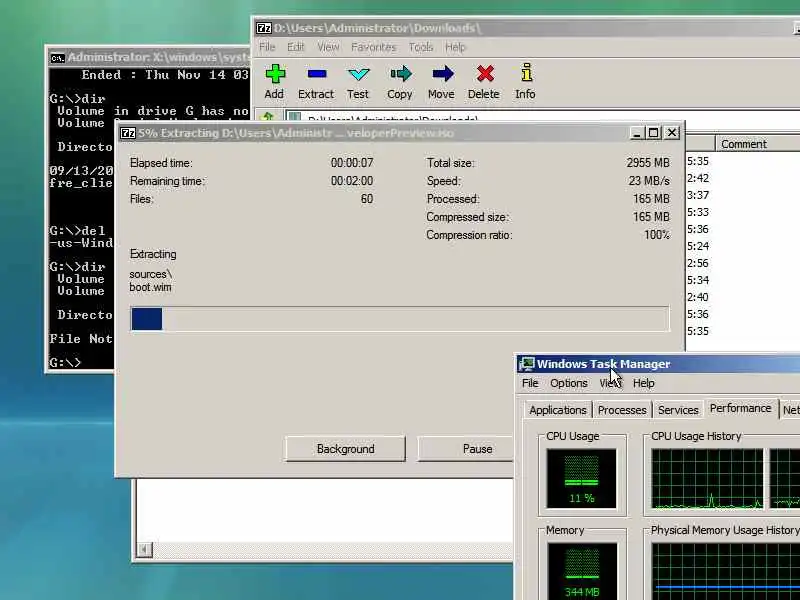The image size is (800, 600).
Task: Click the 7-Zip address path field
Action: [542, 116]
